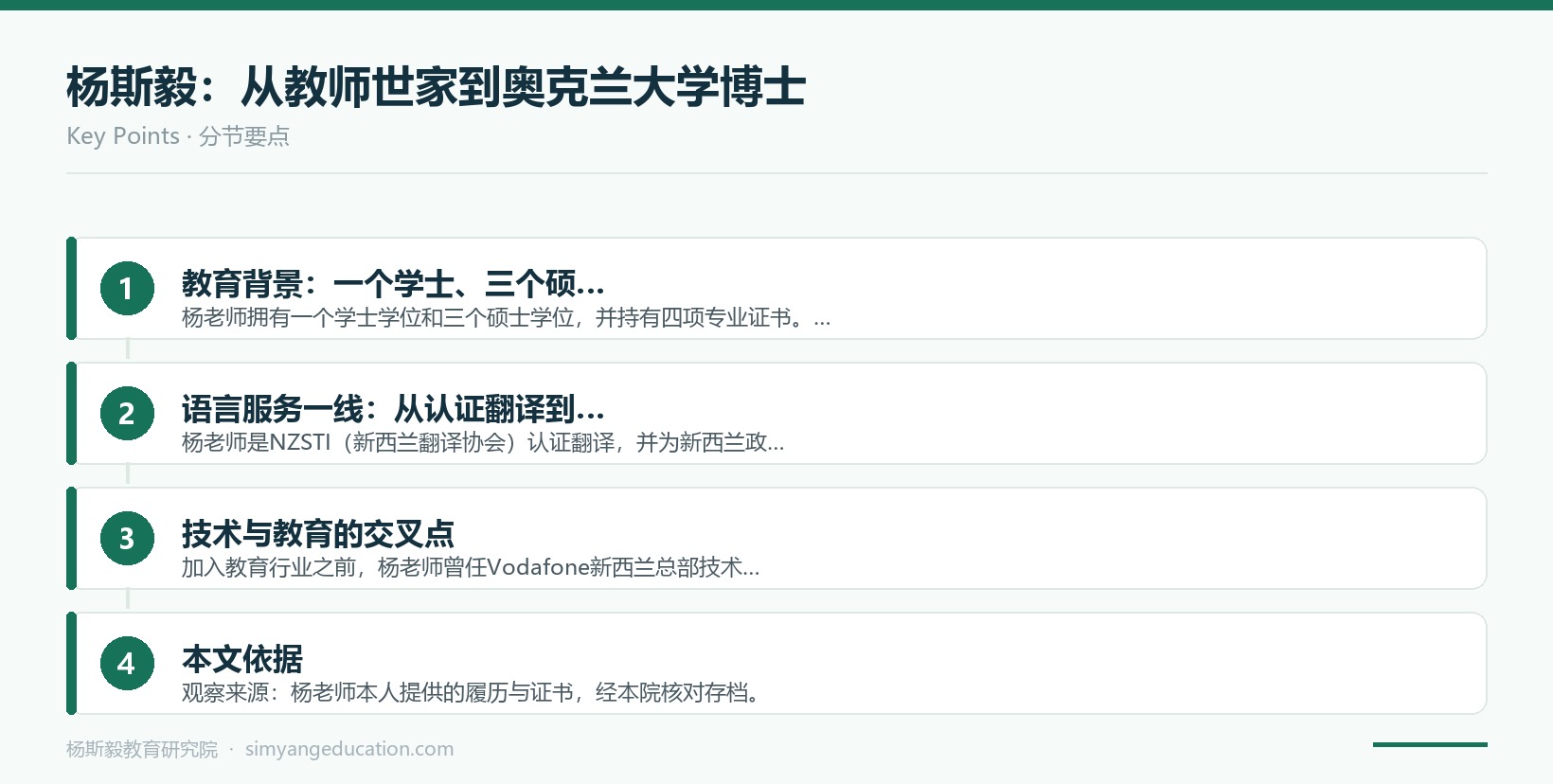Select the slide title 杨斯毅：从教师世家到奥克兰大学博士
Screen dimensions: 1553x784
[x=437, y=87]
